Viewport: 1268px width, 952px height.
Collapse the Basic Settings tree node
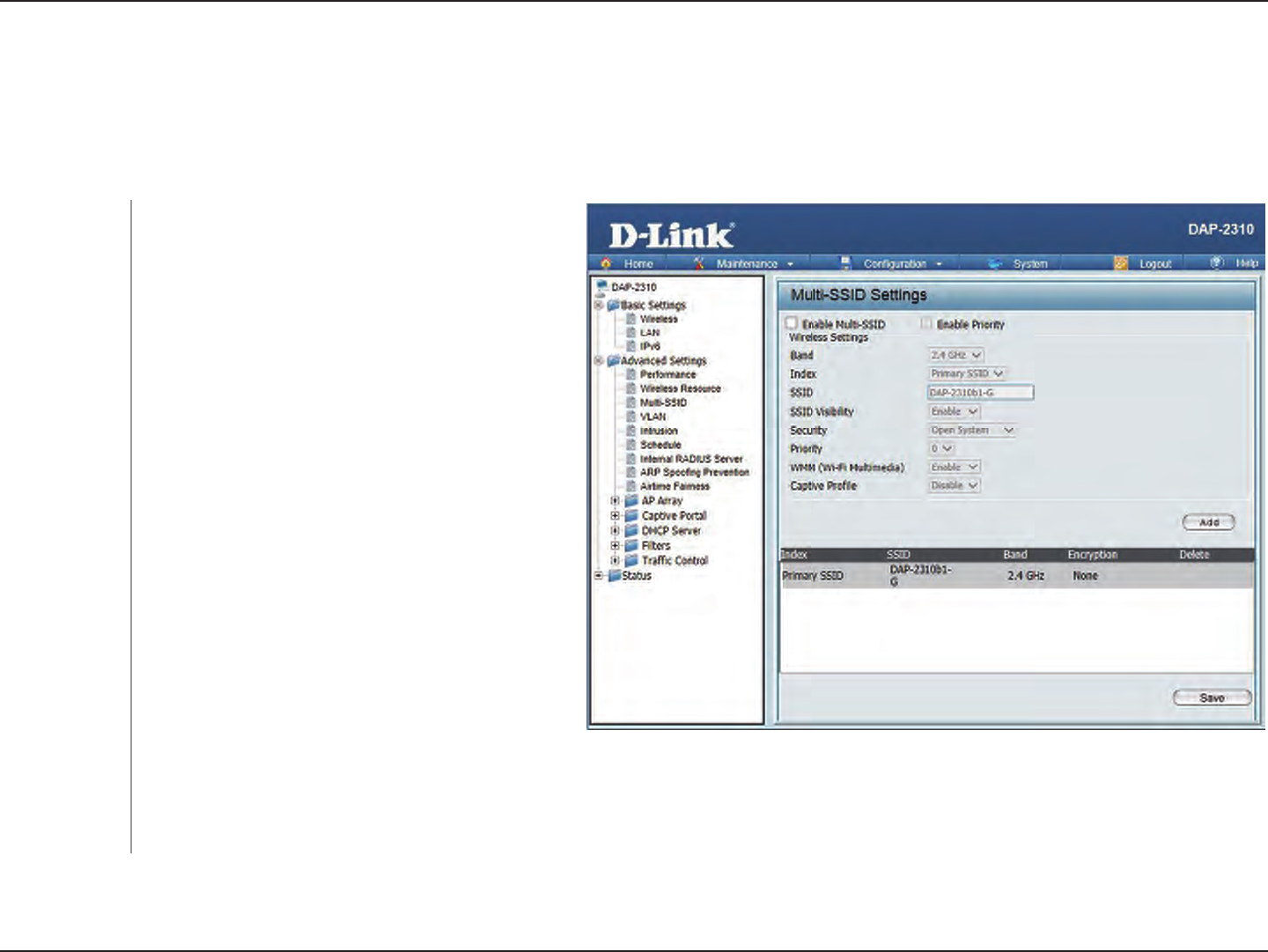tap(599, 305)
